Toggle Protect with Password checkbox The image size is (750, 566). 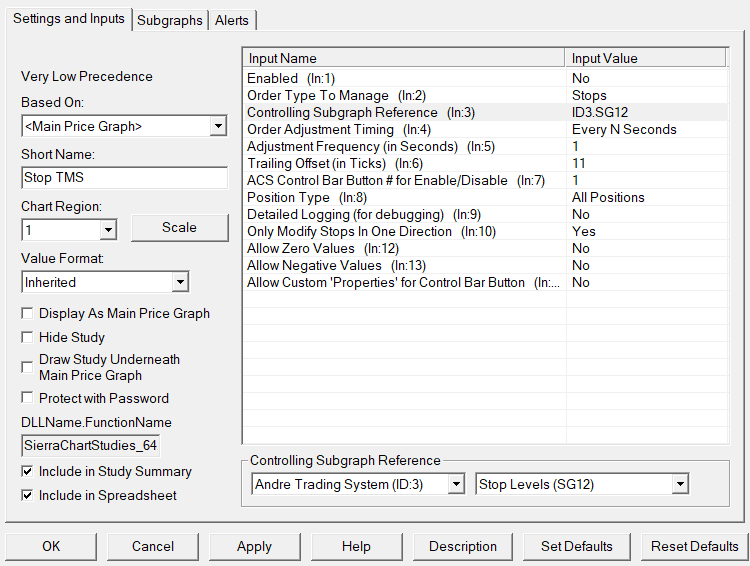pyautogui.click(x=27, y=398)
